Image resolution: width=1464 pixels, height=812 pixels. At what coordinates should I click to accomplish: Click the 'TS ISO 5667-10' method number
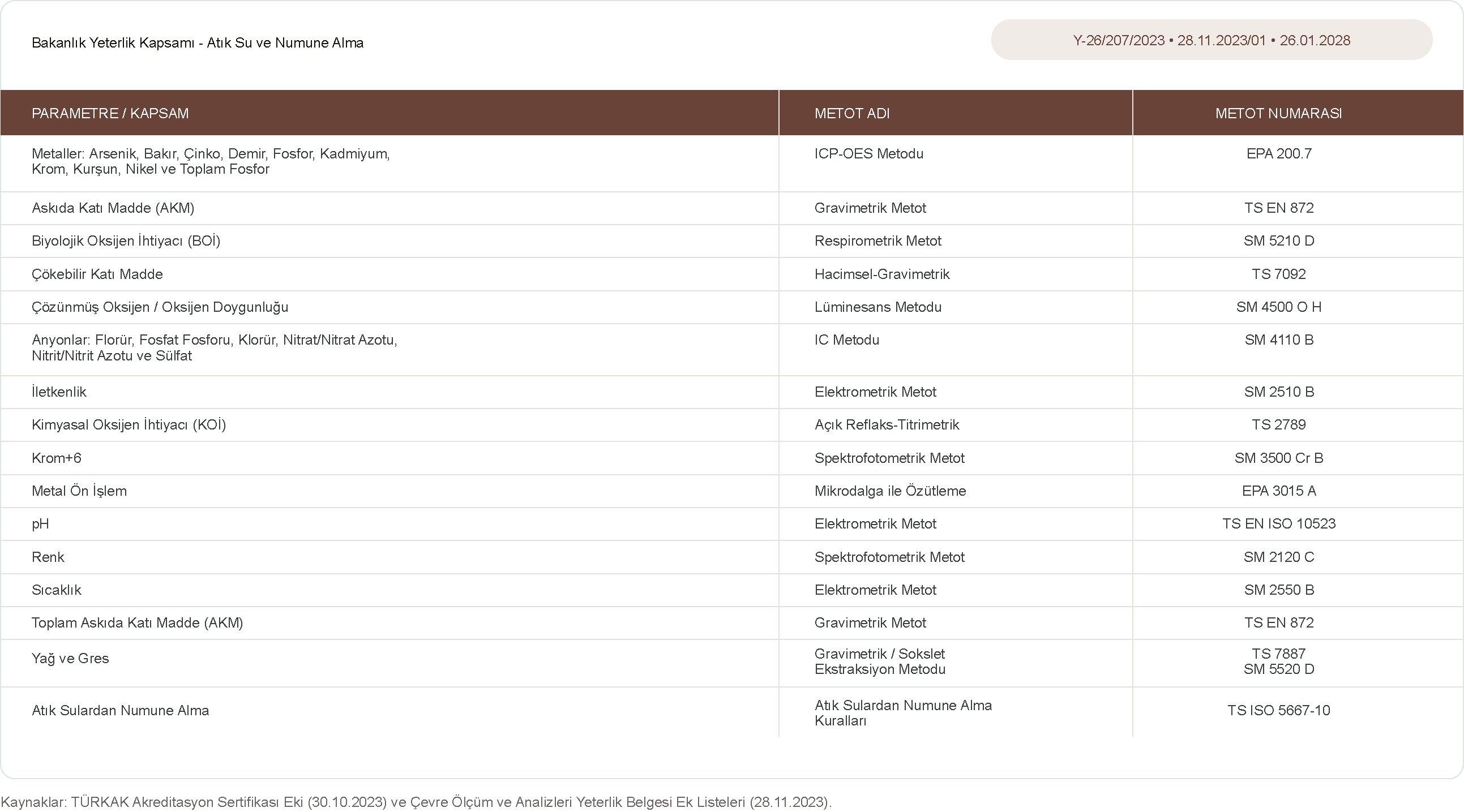pyautogui.click(x=1279, y=710)
